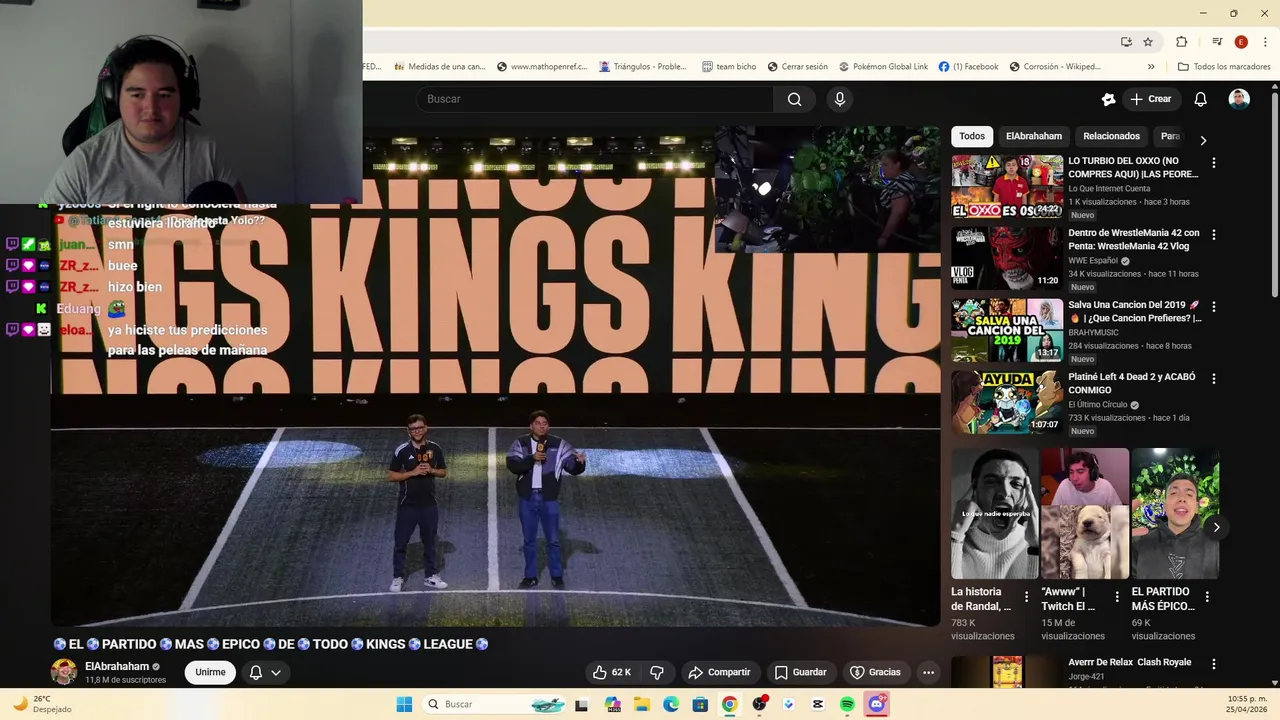This screenshot has height=720, width=1280.
Task: Open CapCut from the taskbar
Action: 818,704
